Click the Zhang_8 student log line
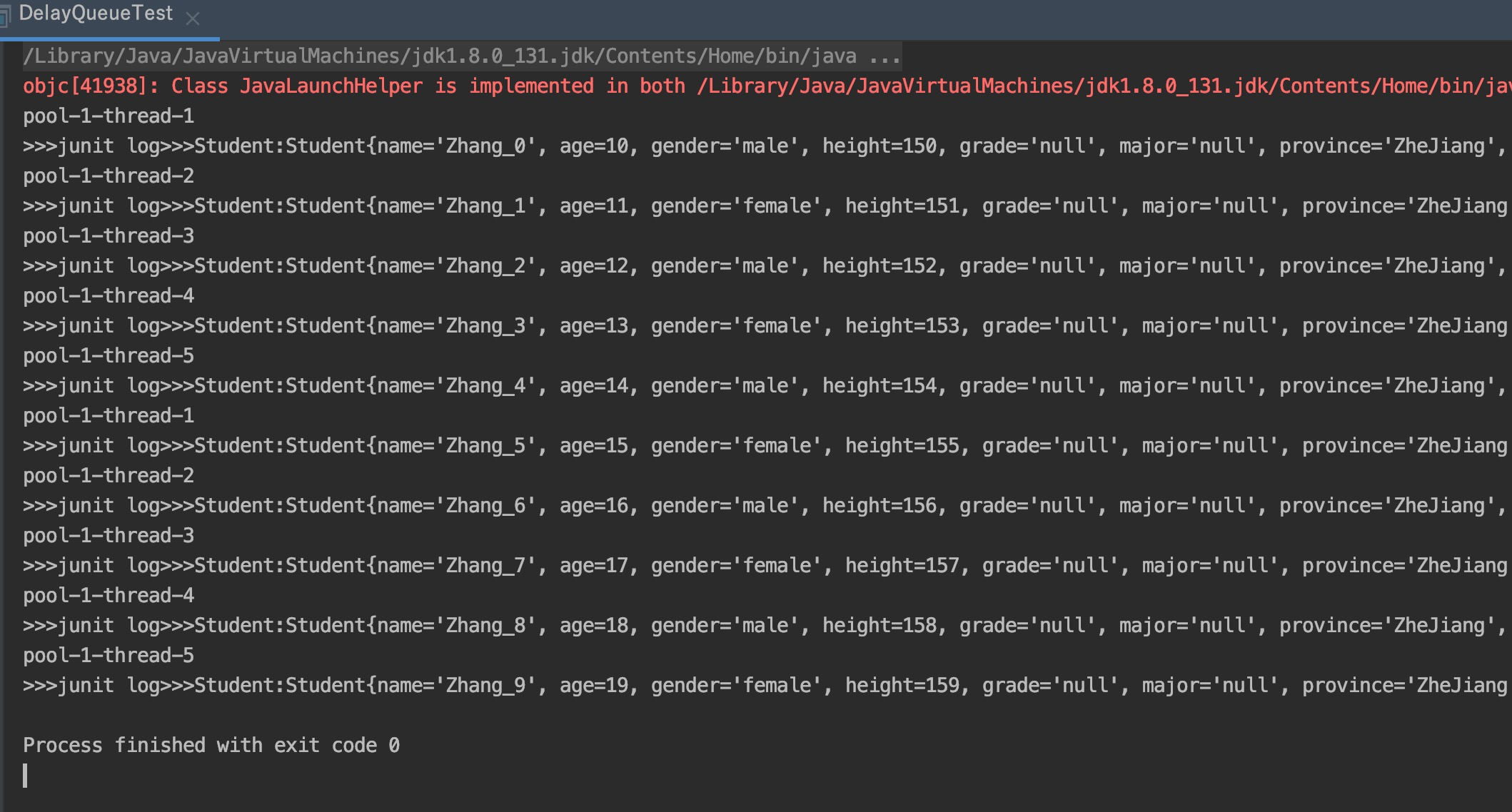This screenshot has height=812, width=1512. 765,626
